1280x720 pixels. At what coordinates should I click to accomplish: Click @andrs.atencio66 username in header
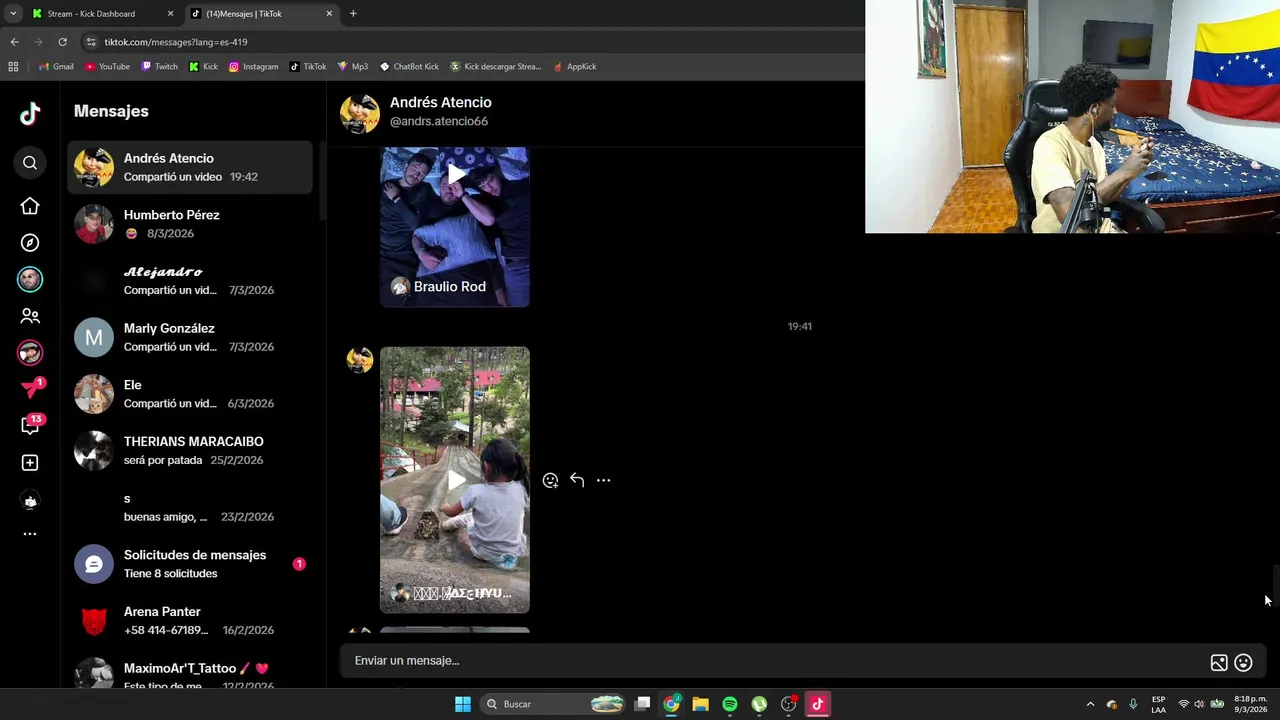coord(438,121)
